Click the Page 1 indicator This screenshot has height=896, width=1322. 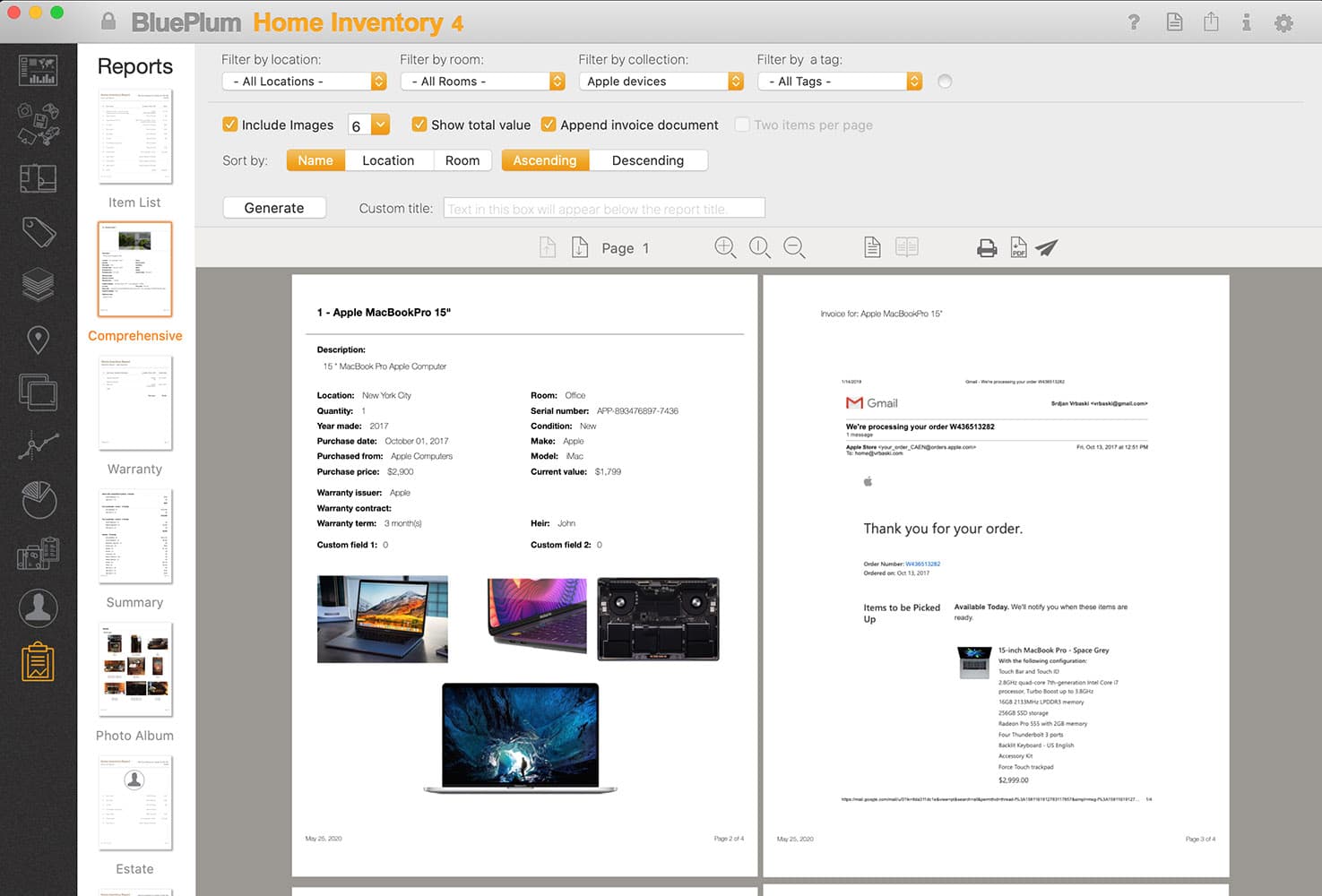tap(626, 248)
